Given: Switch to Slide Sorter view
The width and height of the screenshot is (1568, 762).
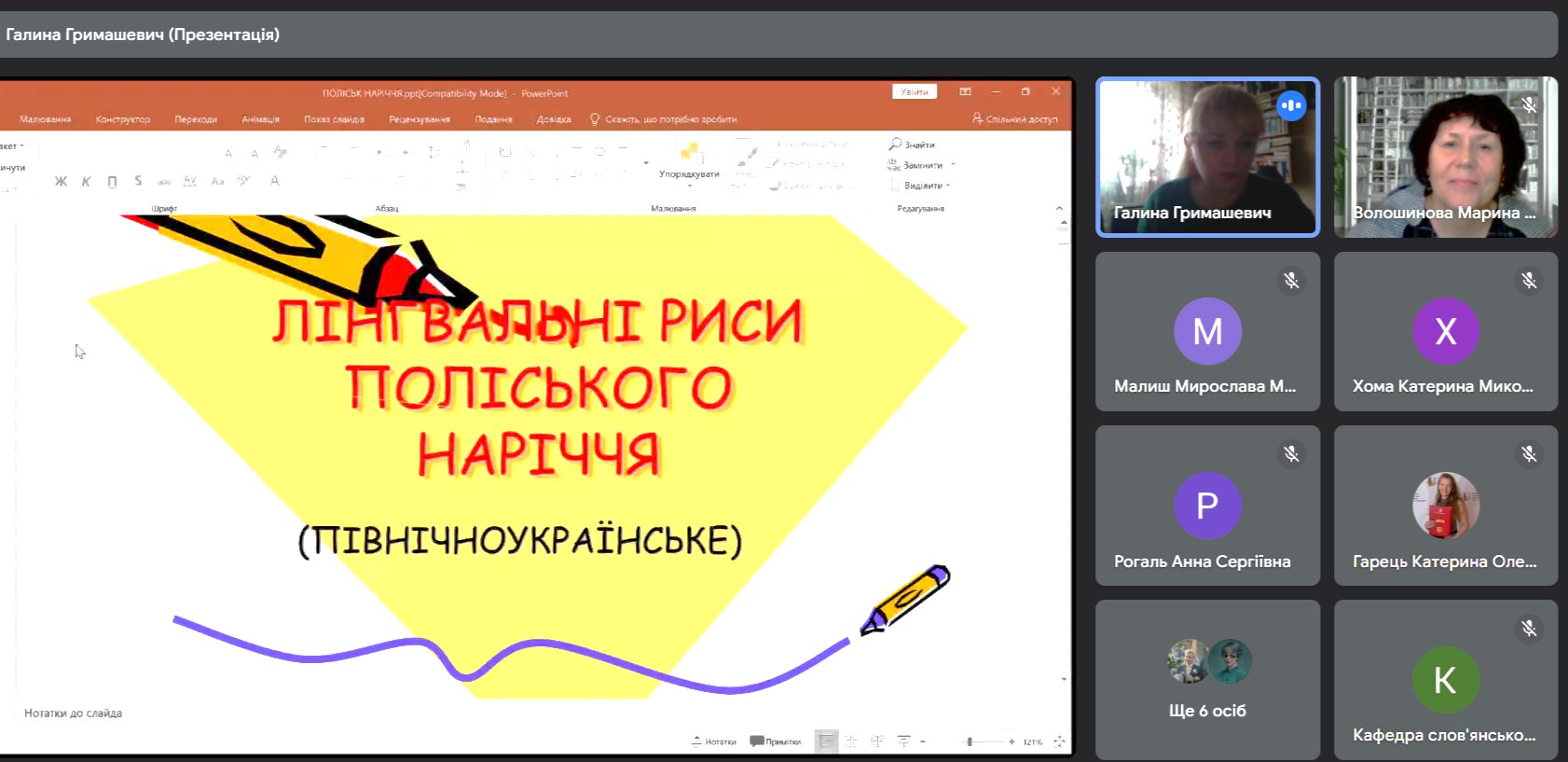Looking at the screenshot, I should click(x=851, y=741).
